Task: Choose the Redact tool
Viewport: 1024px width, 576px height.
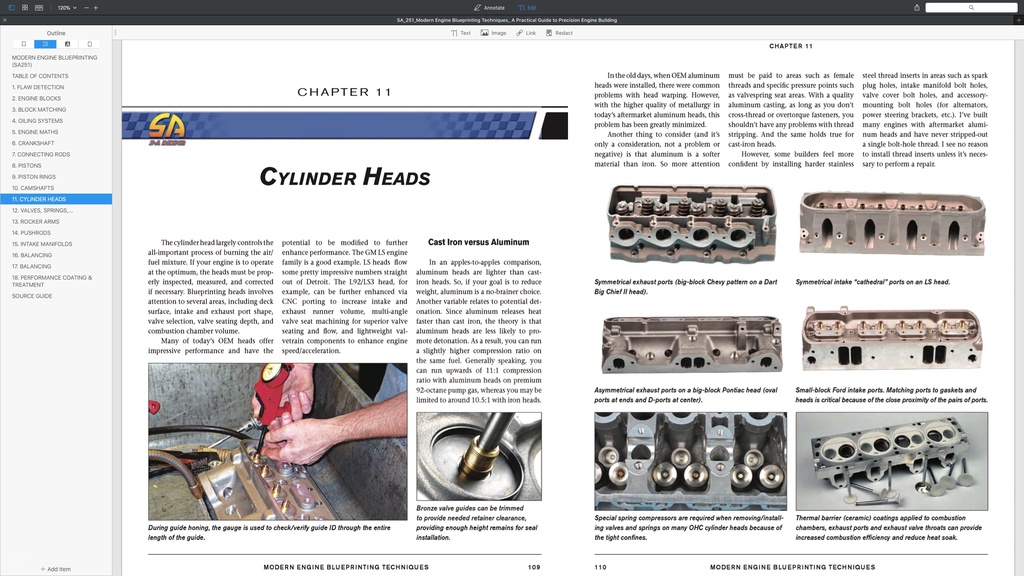Action: [x=557, y=33]
